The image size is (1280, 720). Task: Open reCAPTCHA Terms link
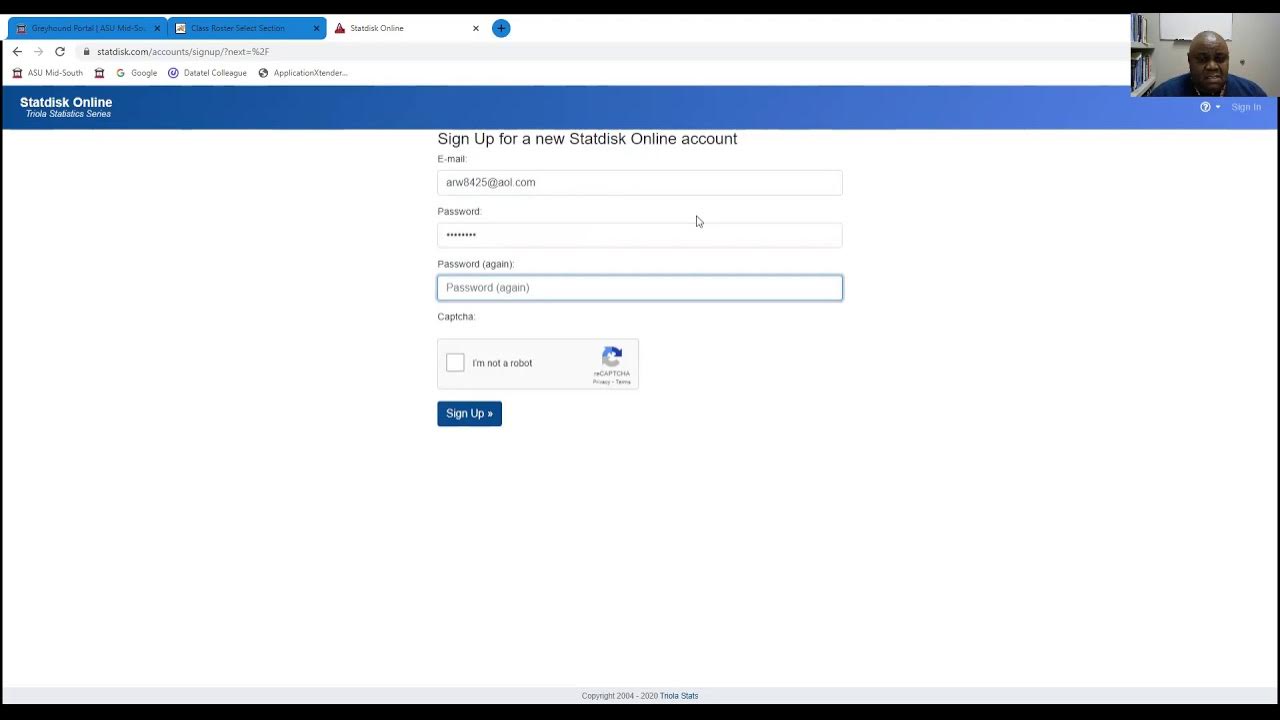623,382
